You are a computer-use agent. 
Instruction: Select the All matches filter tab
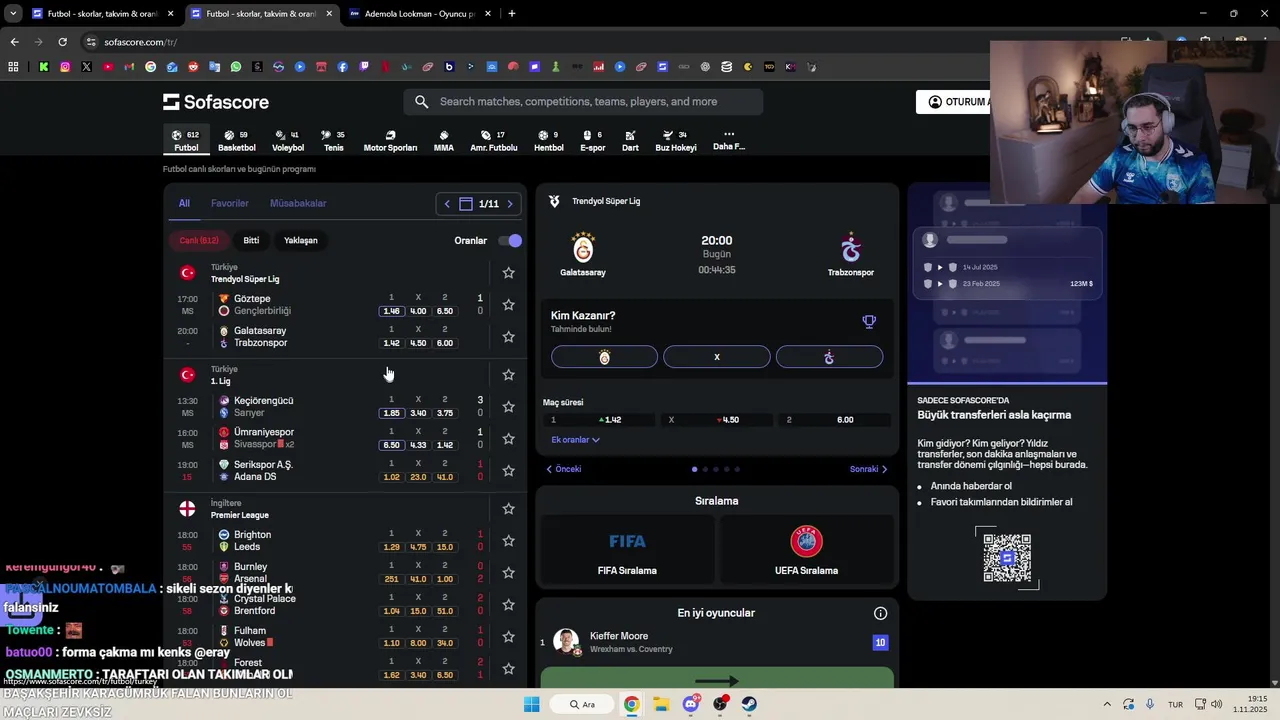(x=184, y=203)
